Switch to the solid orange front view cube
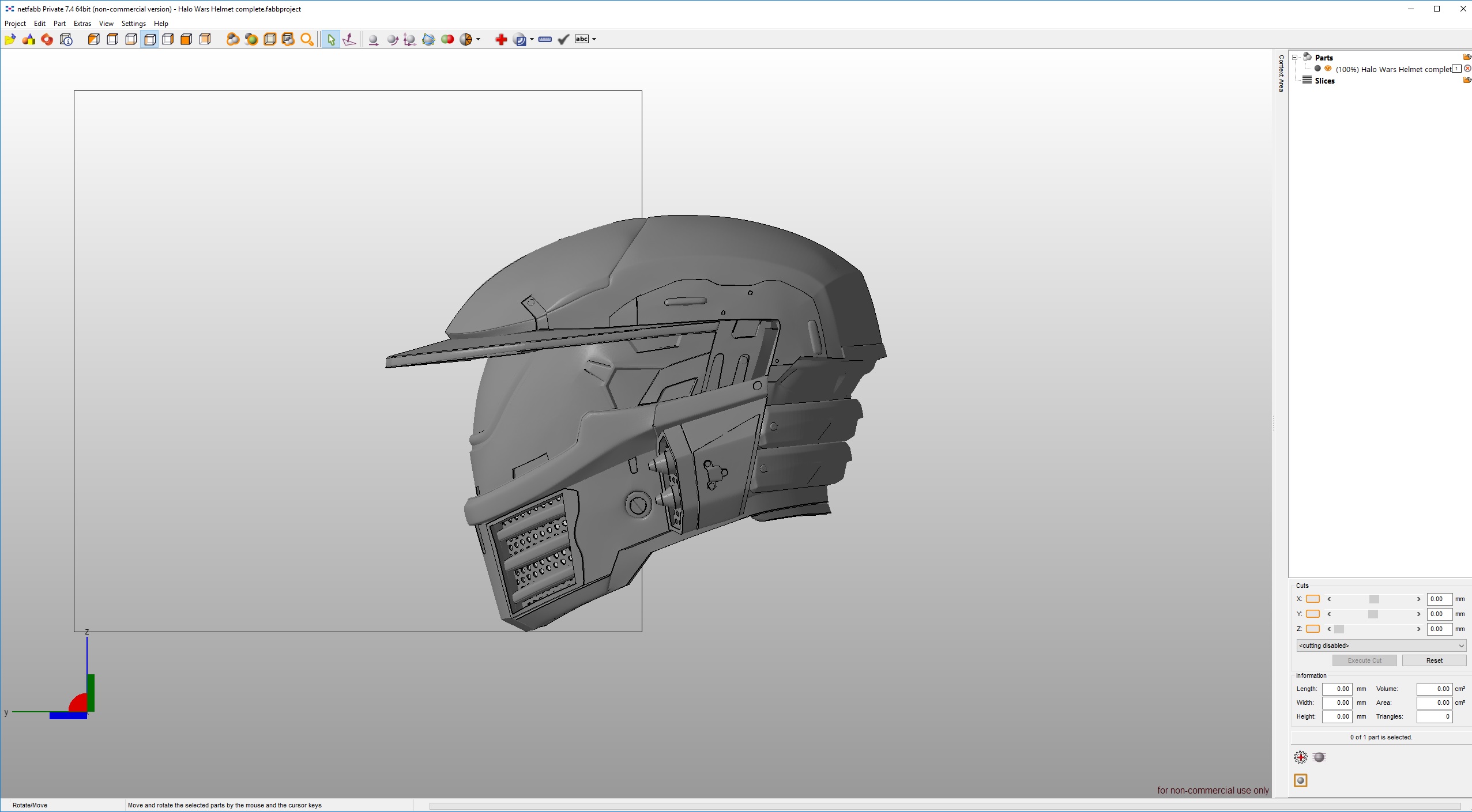Screen dimensions: 1472x812 (186, 39)
